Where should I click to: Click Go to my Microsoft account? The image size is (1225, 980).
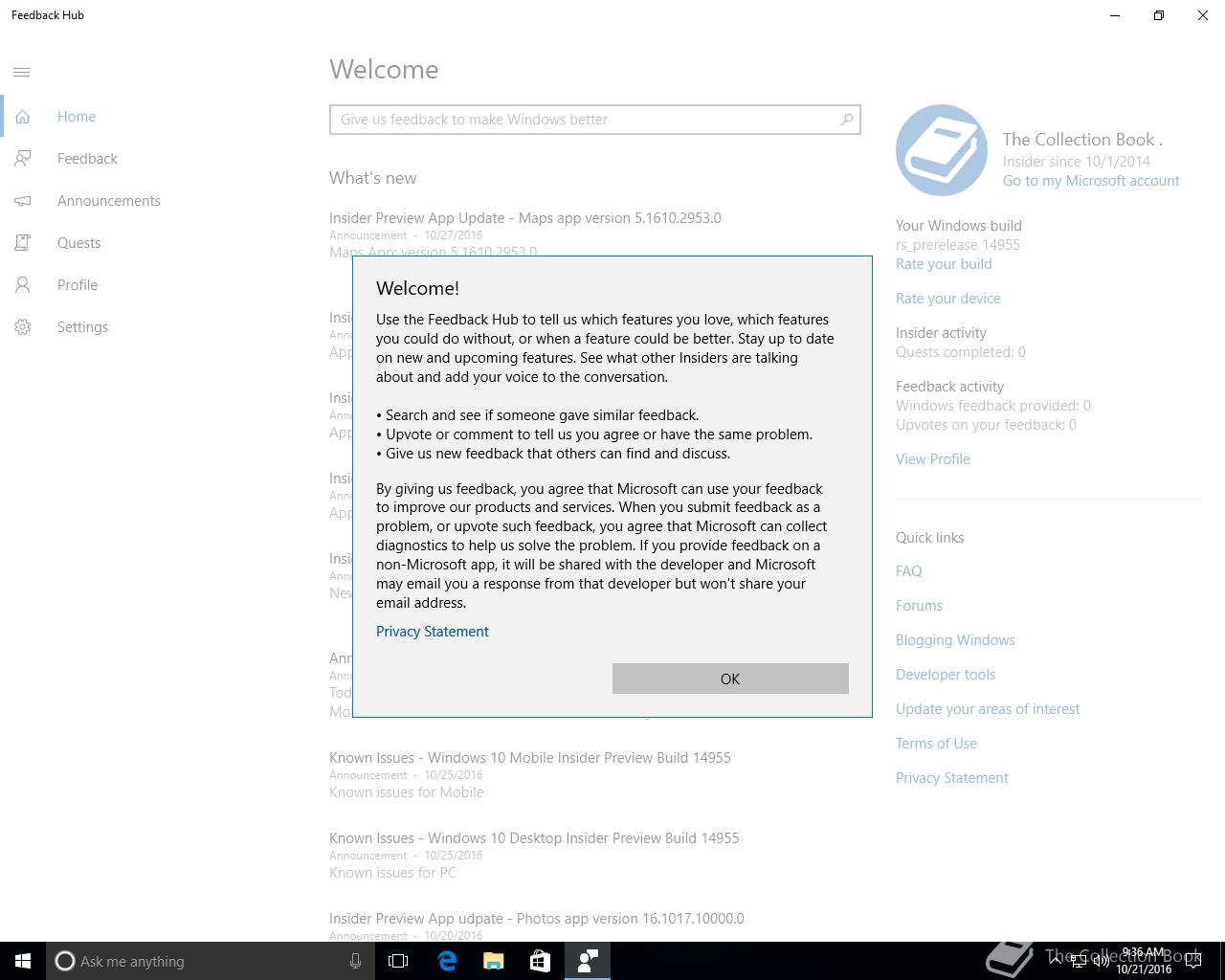[1091, 181]
